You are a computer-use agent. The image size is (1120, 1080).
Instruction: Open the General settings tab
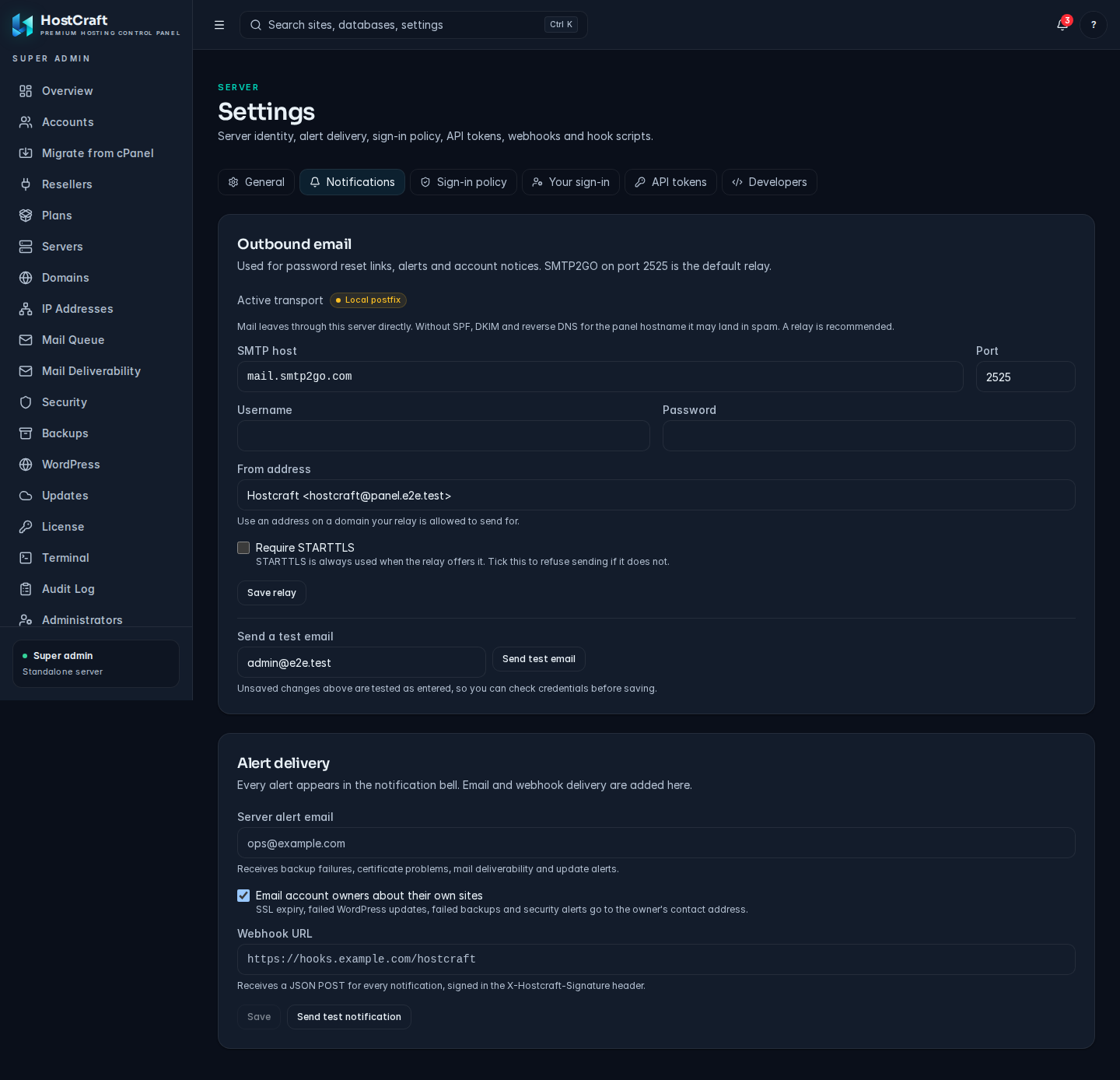(x=256, y=182)
